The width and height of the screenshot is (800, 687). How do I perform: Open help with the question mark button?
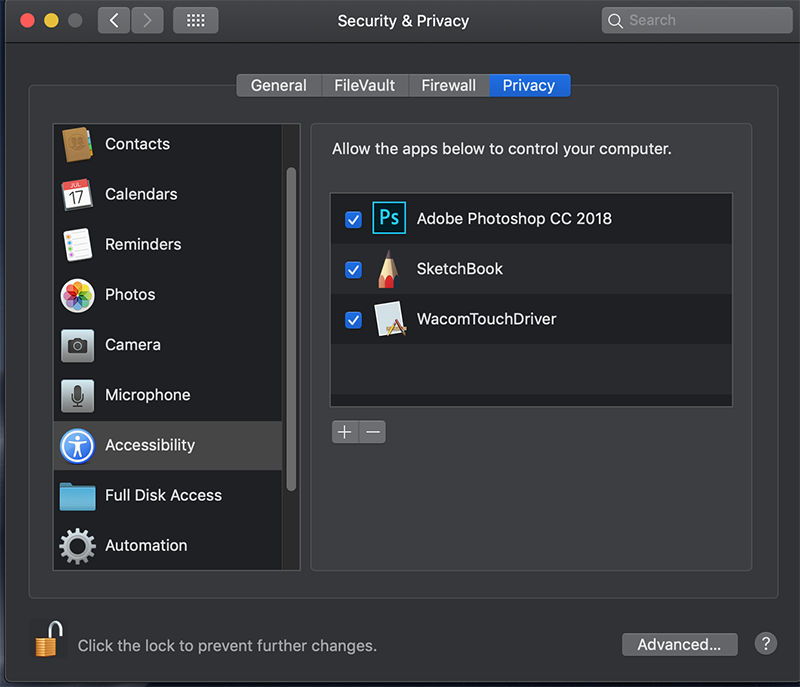765,644
